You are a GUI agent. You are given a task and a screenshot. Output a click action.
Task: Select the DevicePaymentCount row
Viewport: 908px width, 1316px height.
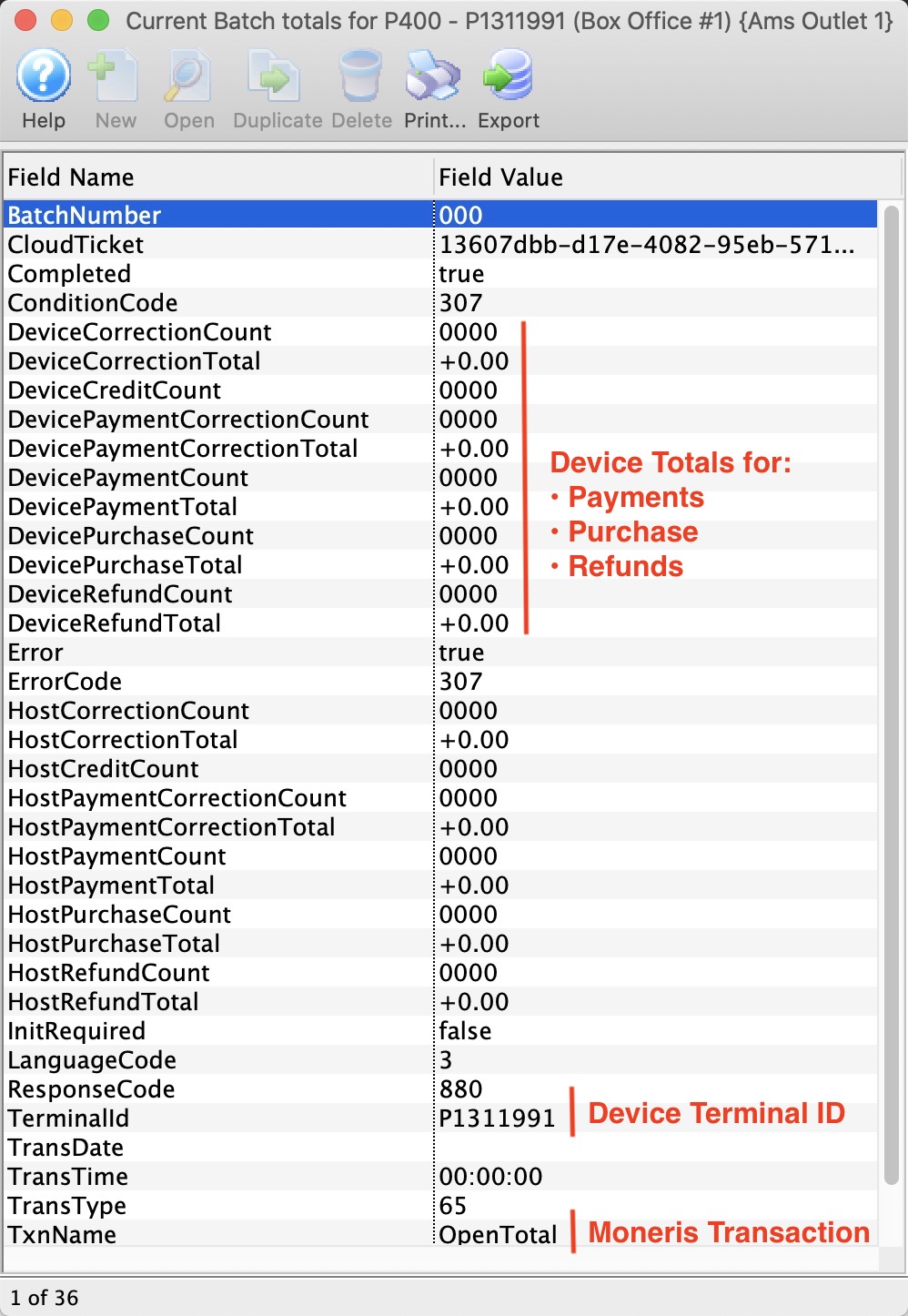[440, 477]
